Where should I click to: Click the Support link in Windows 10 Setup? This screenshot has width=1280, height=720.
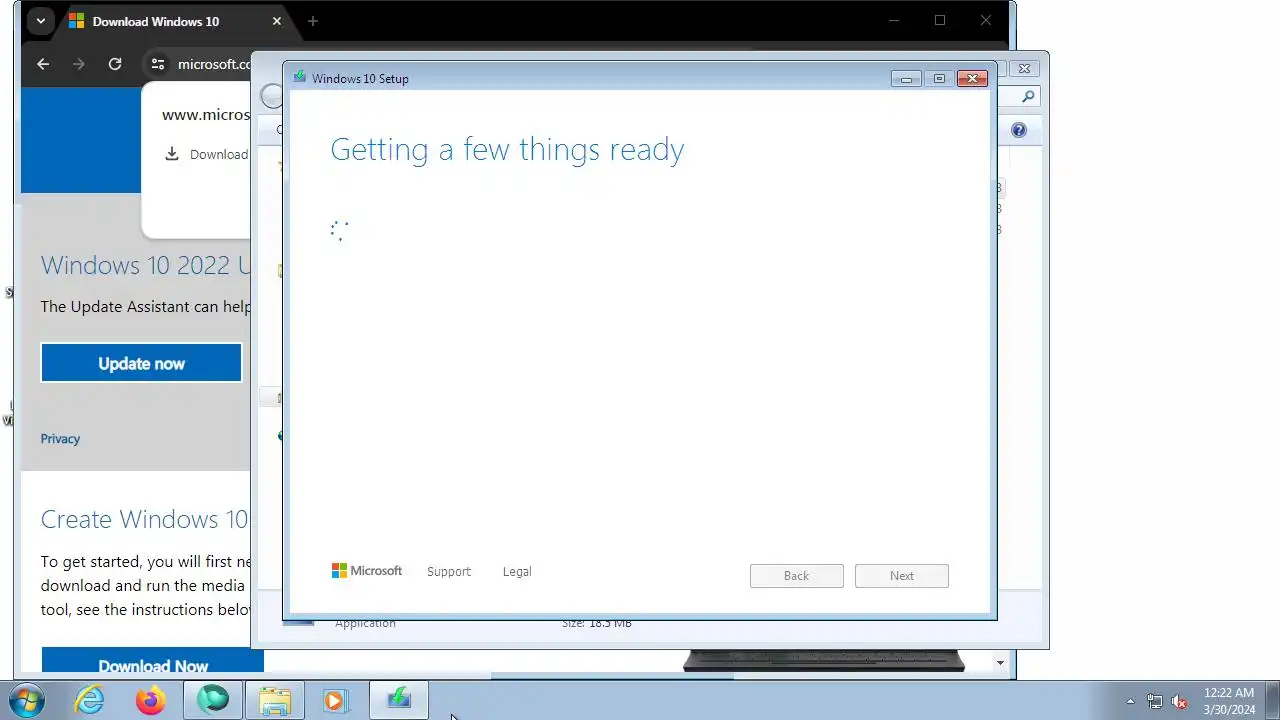point(448,572)
